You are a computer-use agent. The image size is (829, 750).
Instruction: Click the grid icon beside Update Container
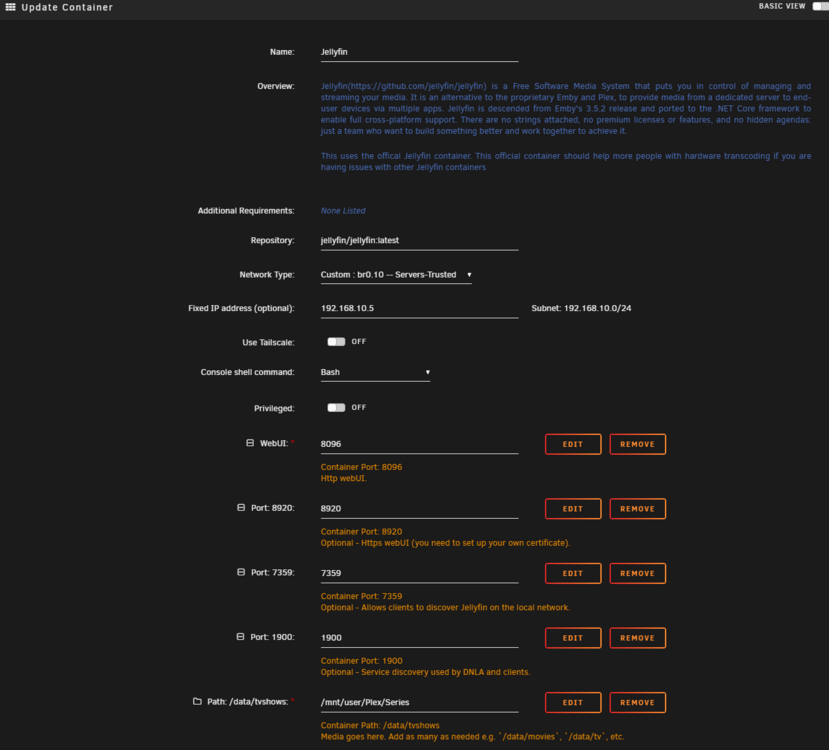tap(10, 7)
